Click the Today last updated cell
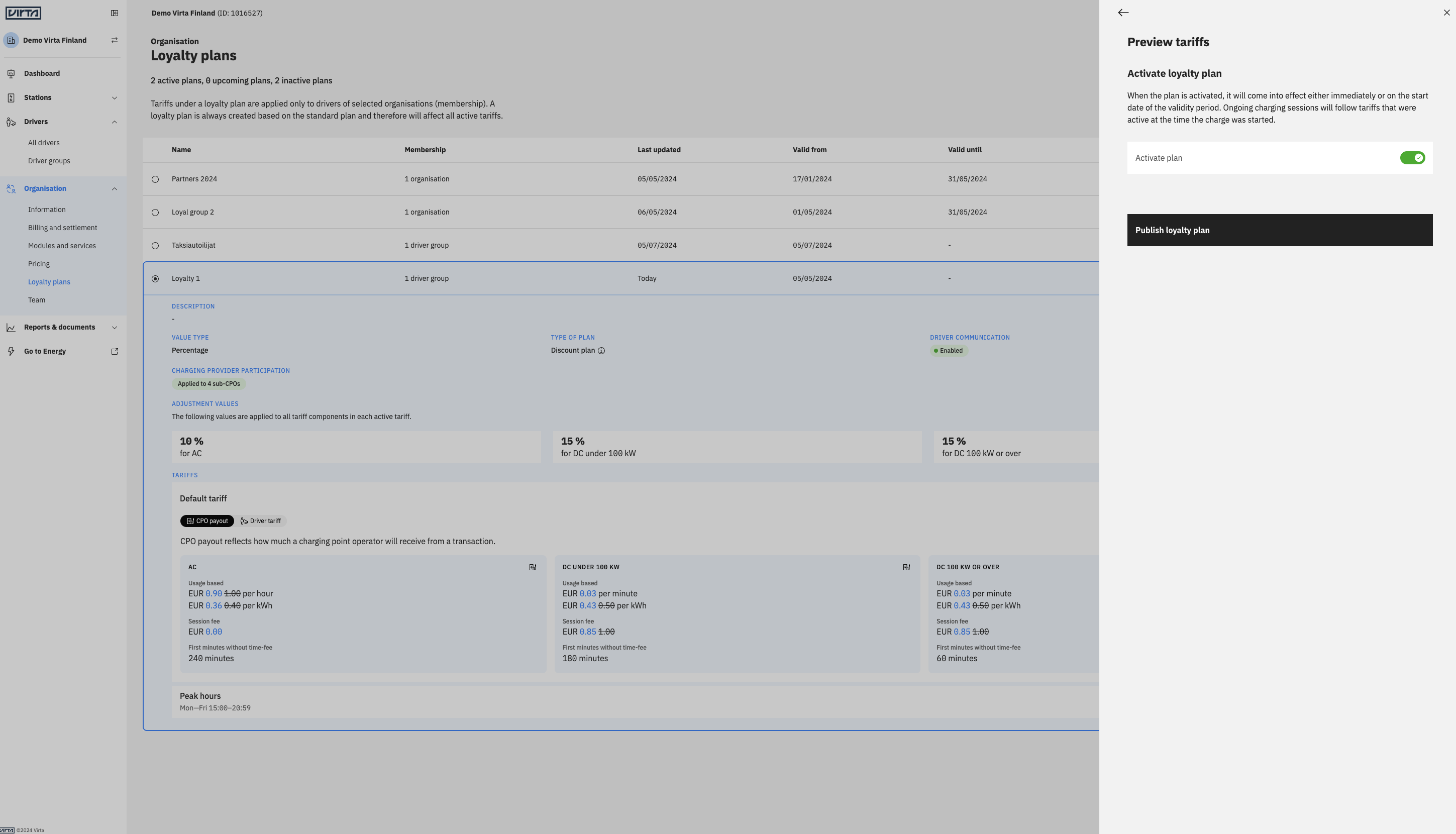This screenshot has width=1456, height=834. 647,278
